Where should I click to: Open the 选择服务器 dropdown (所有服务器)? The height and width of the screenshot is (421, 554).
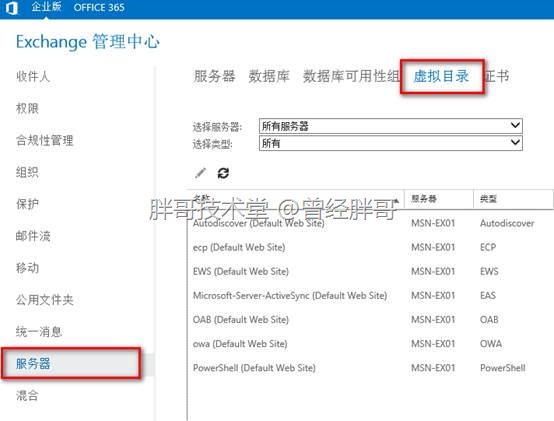390,126
